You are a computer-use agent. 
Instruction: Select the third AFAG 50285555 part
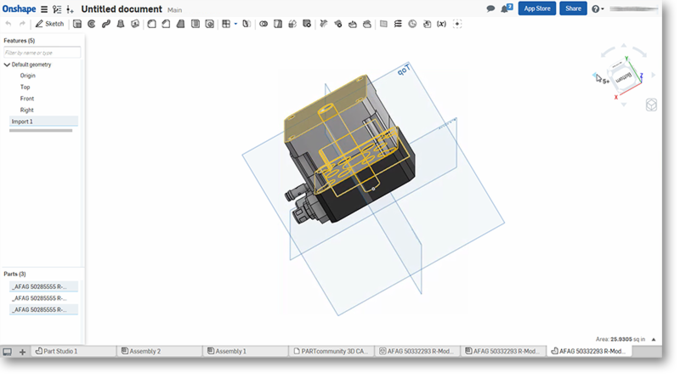[43, 310]
